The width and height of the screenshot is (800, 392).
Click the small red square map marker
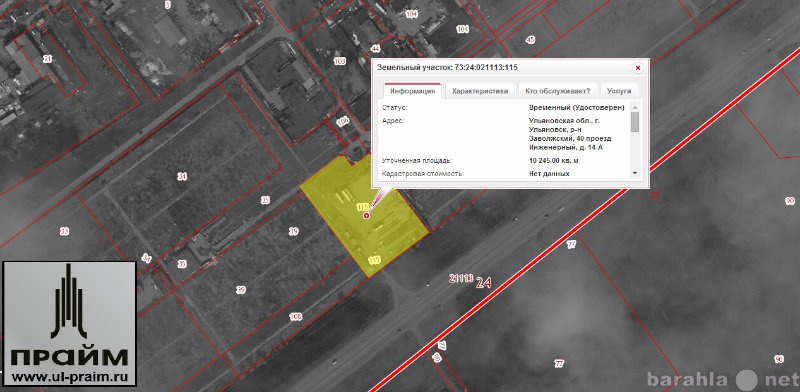pyautogui.click(x=655, y=195)
